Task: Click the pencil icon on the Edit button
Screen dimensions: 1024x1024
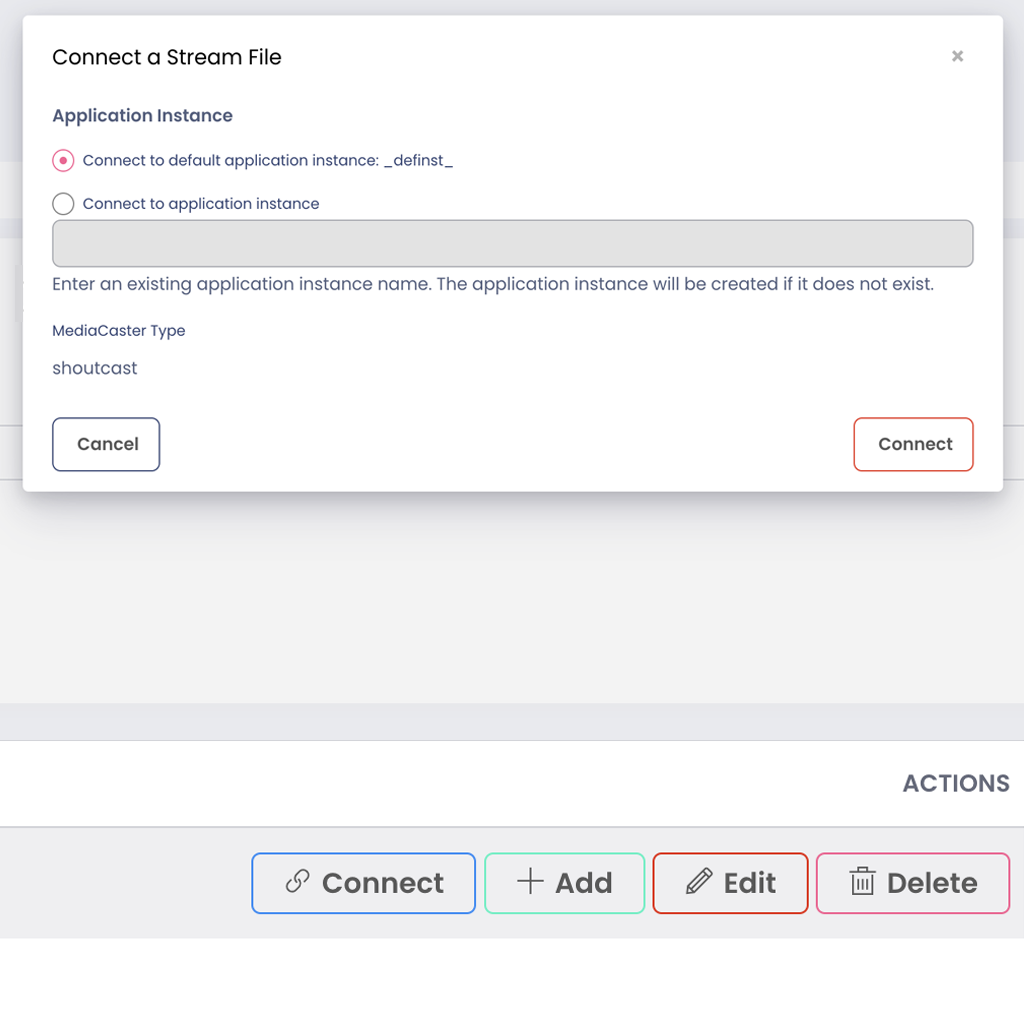Action: point(699,881)
